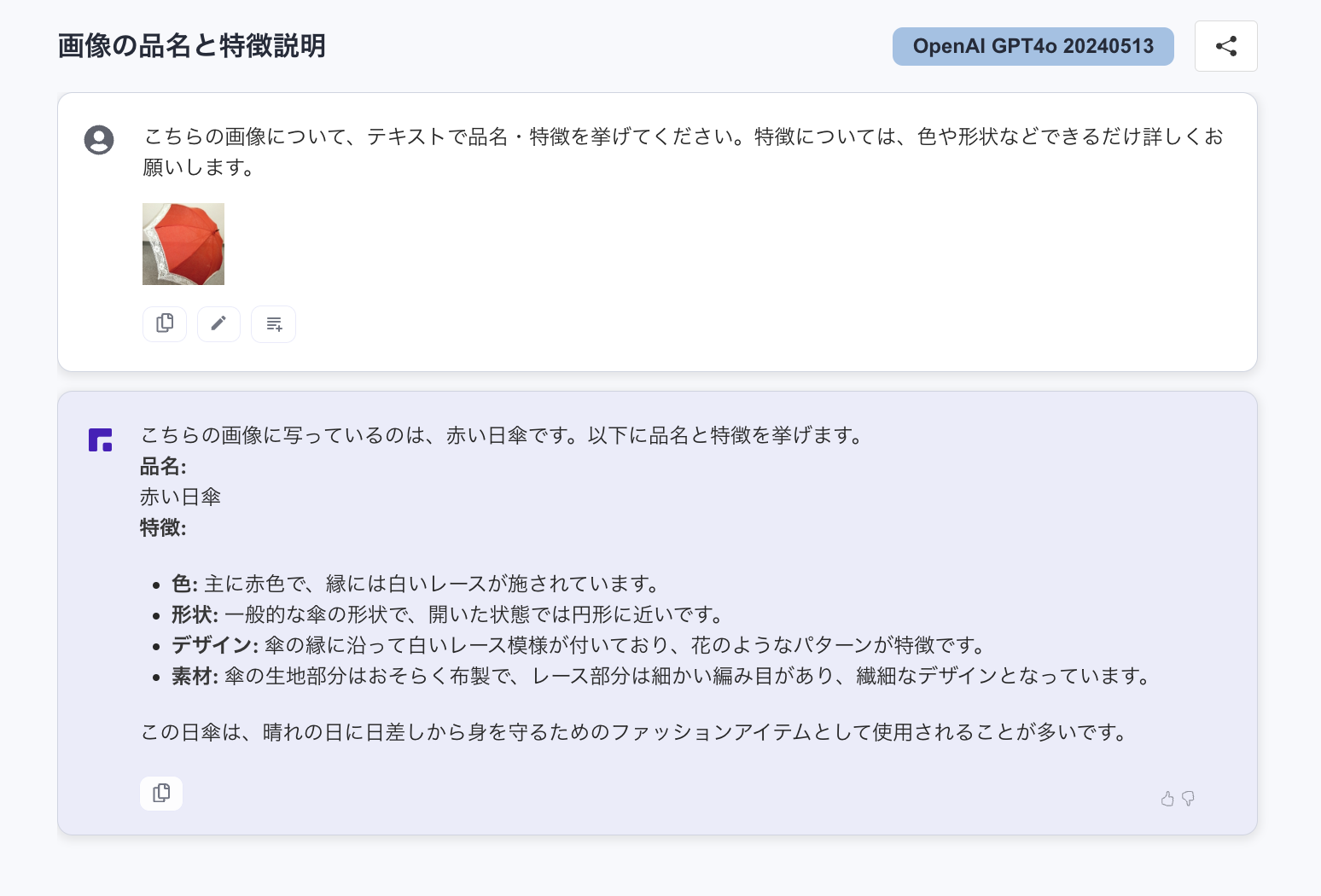Give the response a thumbs down
The height and width of the screenshot is (896, 1321).
pos(1188,799)
